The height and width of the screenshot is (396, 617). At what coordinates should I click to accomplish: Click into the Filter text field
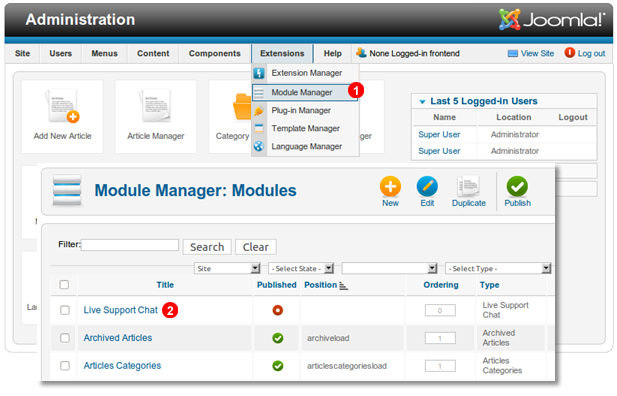point(130,245)
